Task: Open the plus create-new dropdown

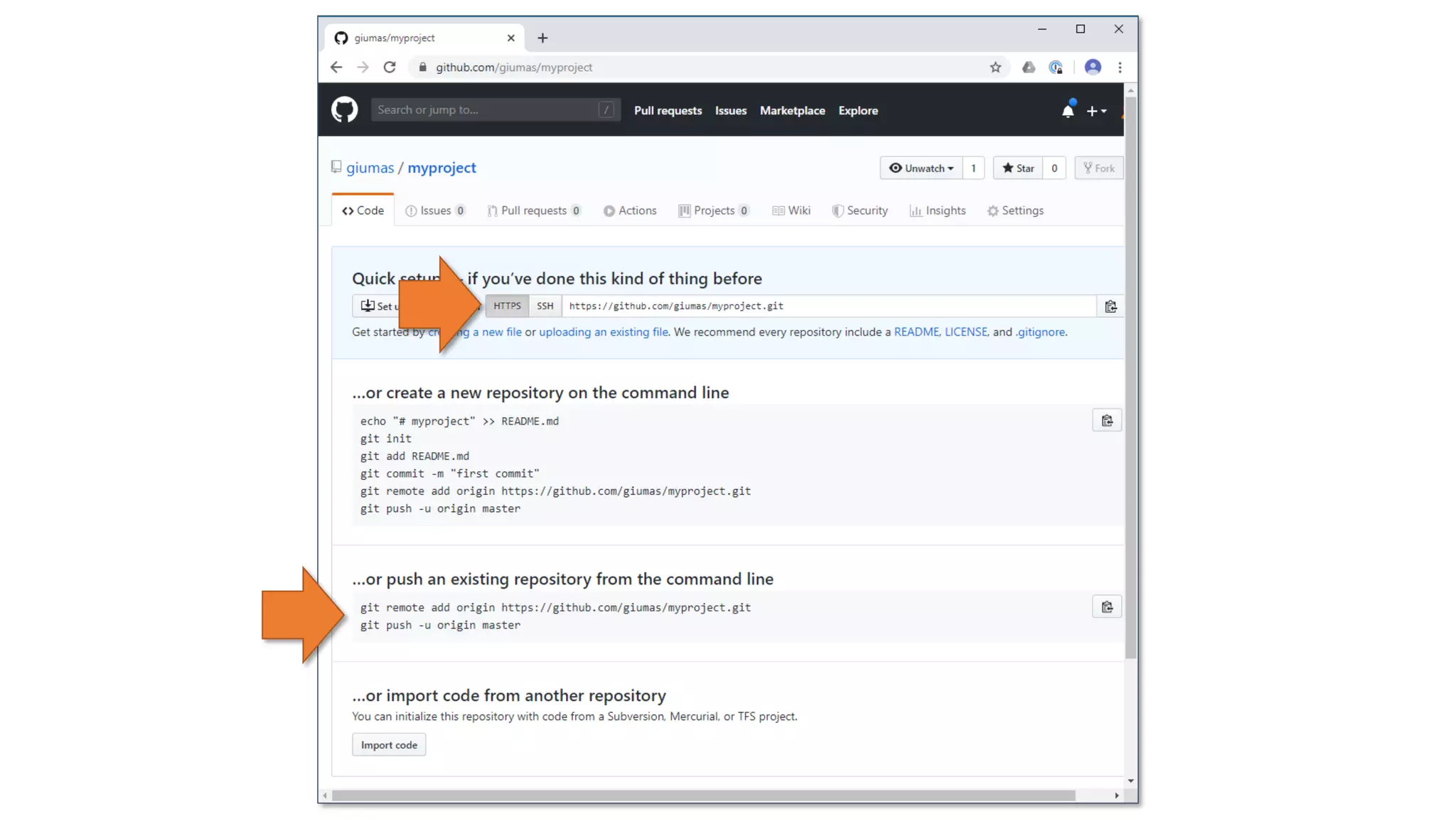Action: [x=1096, y=111]
